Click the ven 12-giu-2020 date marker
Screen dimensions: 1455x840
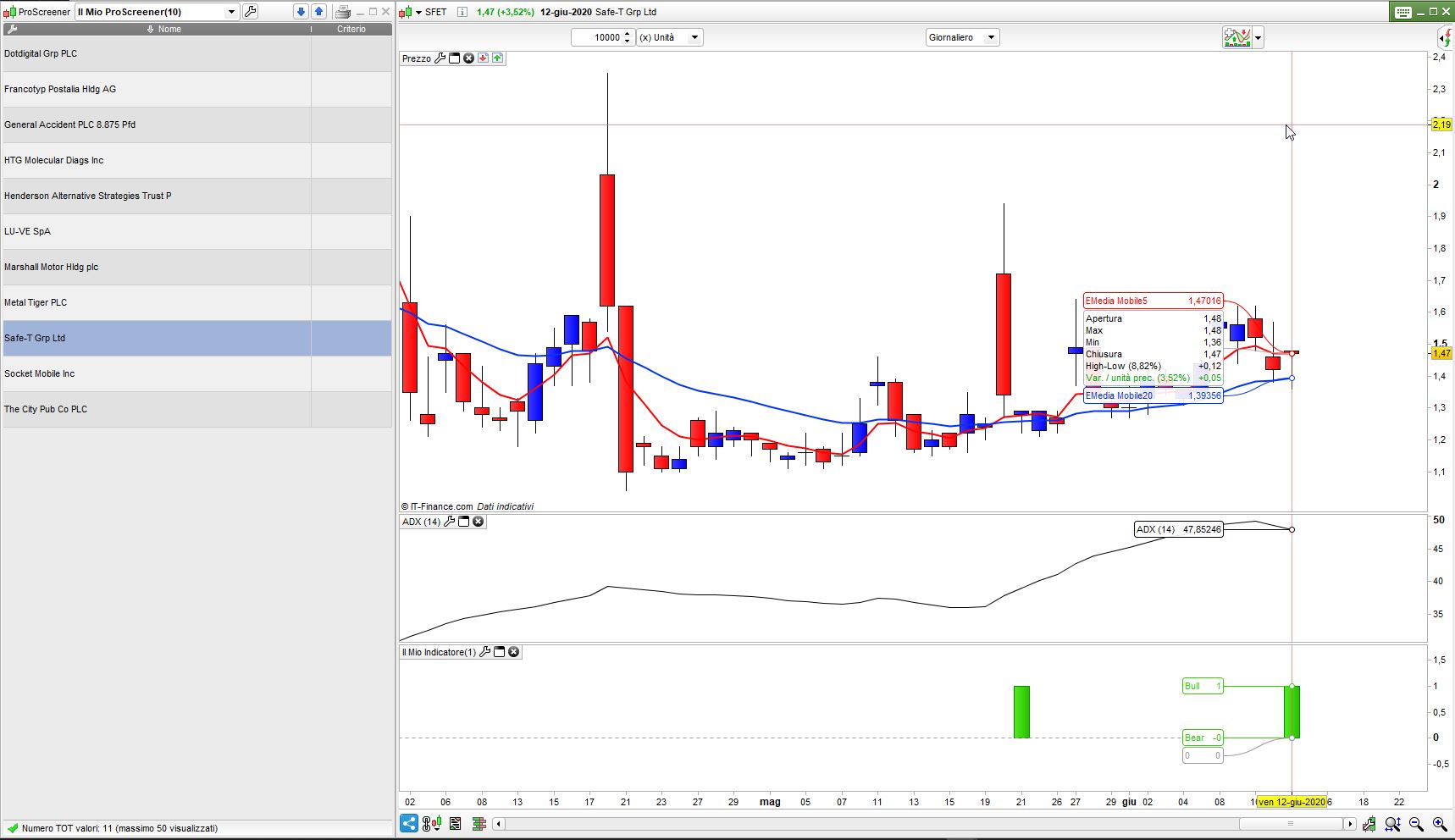tap(1292, 802)
